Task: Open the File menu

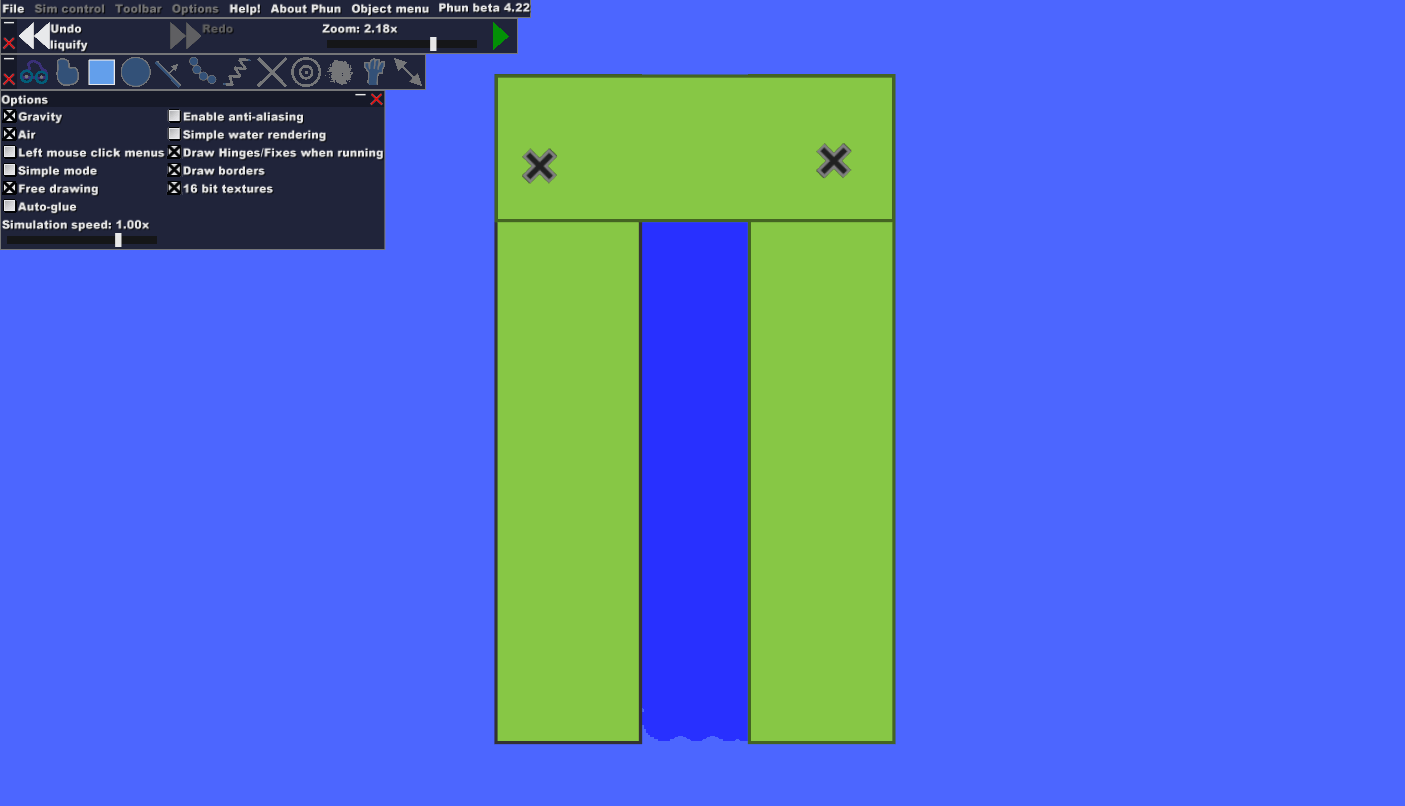Action: click(x=13, y=8)
